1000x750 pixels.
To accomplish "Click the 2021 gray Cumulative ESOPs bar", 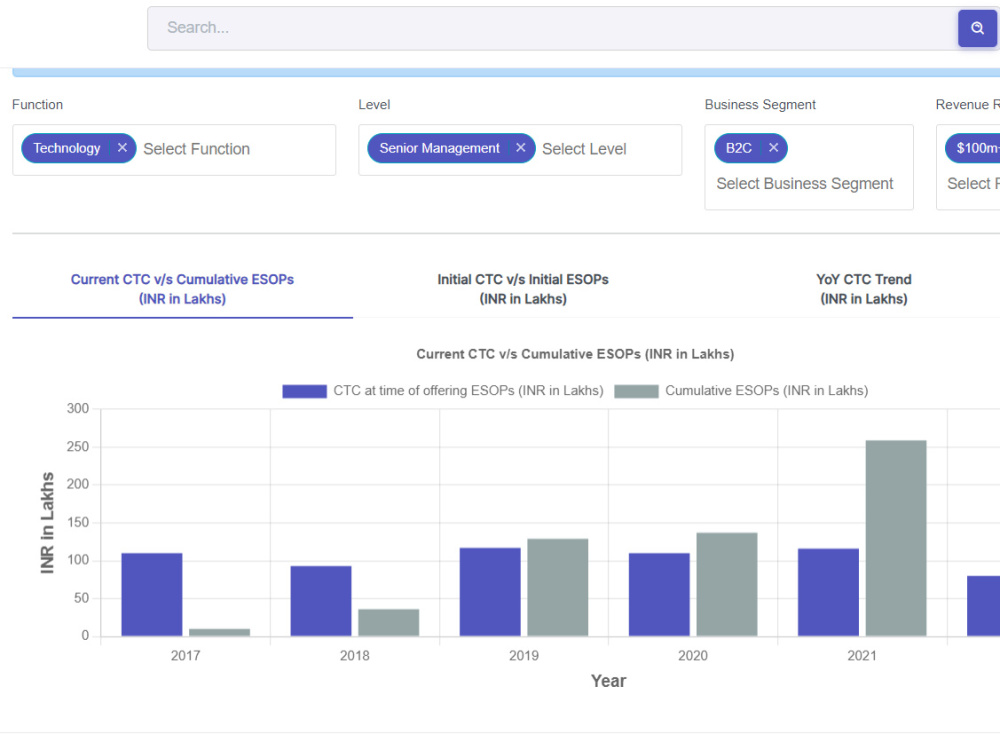I will 896,538.
